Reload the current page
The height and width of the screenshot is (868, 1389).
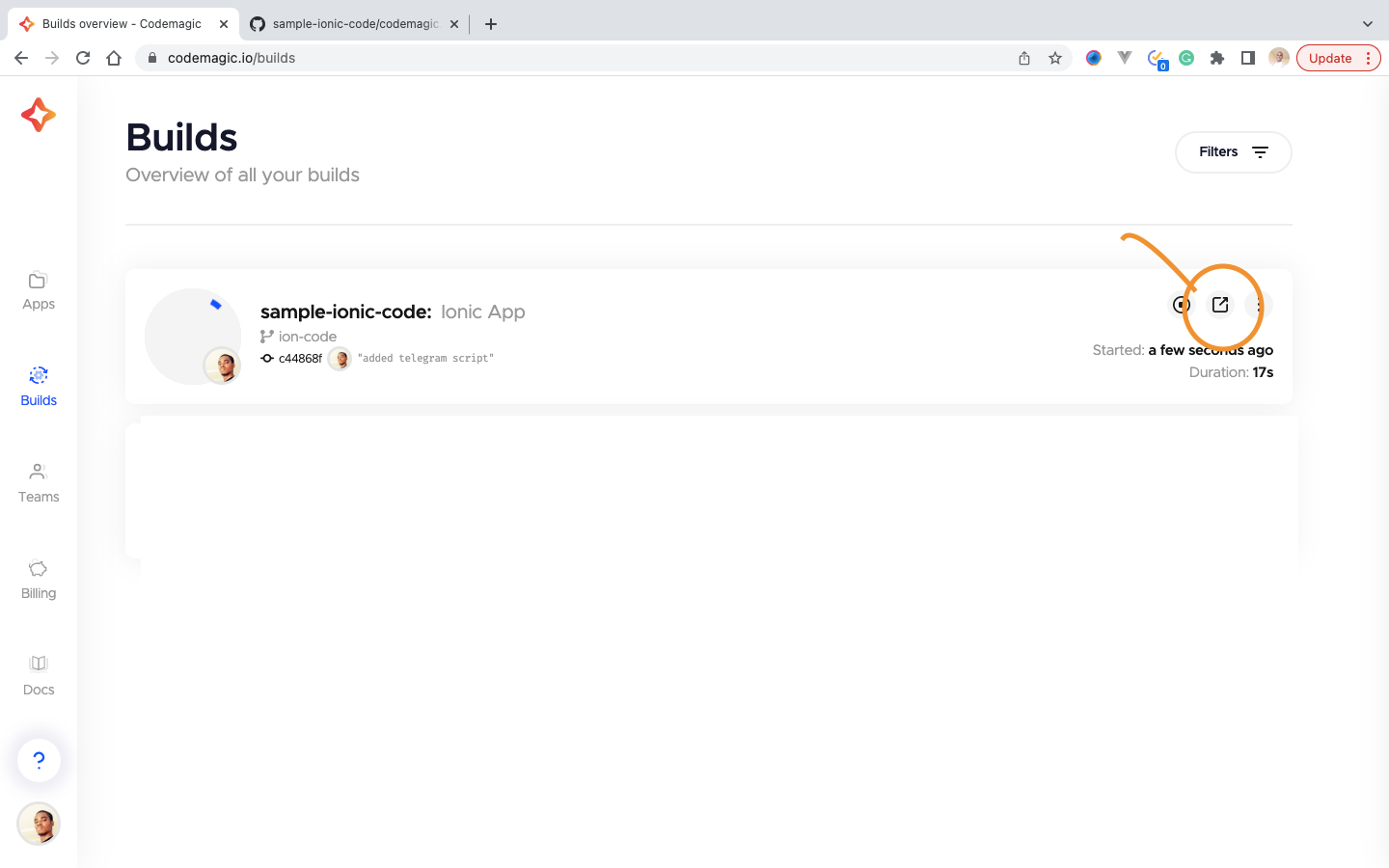83,58
